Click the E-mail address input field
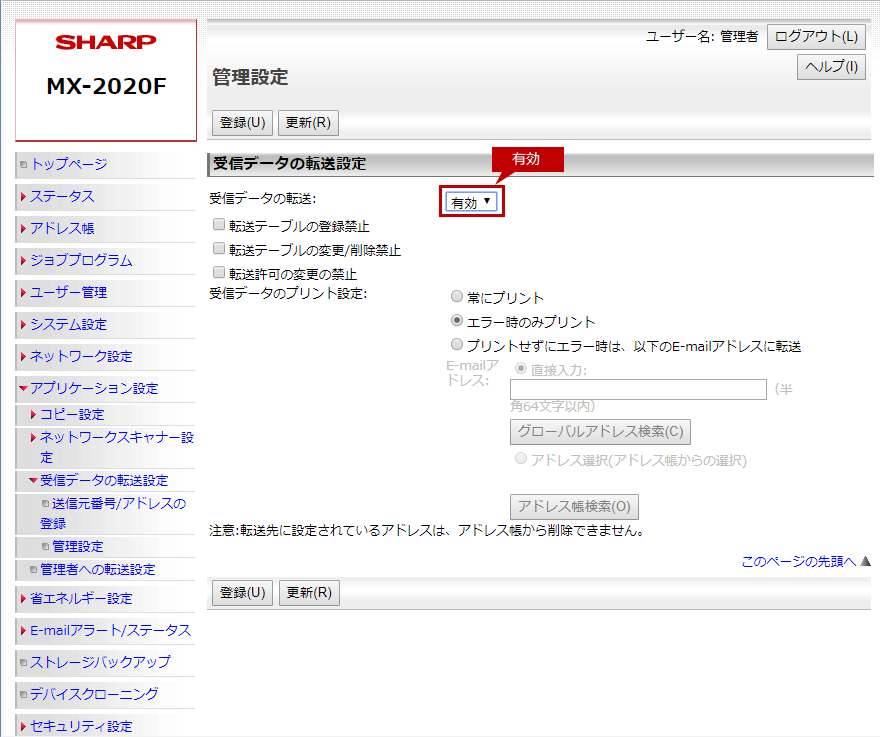The width and height of the screenshot is (880, 737). (x=638, y=389)
